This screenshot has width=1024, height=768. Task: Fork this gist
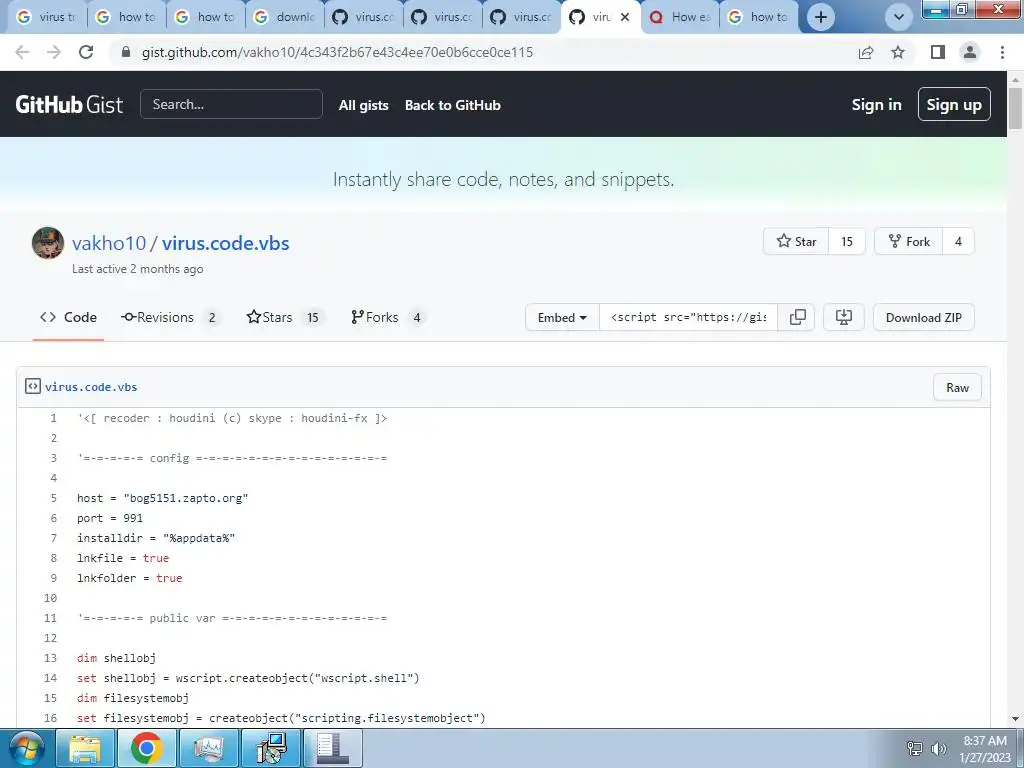[908, 242]
